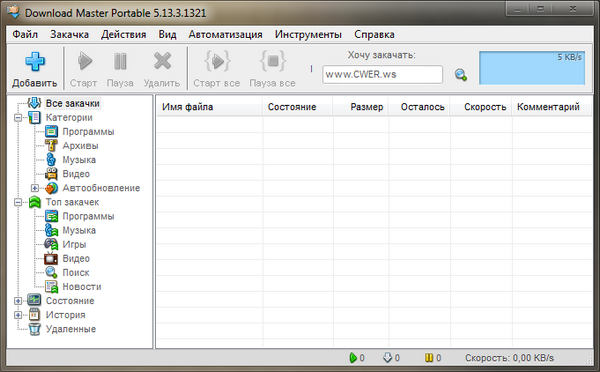Image resolution: width=600 pixels, height=372 pixels.
Task: Select Музыка under Категории
Action: [x=79, y=160]
